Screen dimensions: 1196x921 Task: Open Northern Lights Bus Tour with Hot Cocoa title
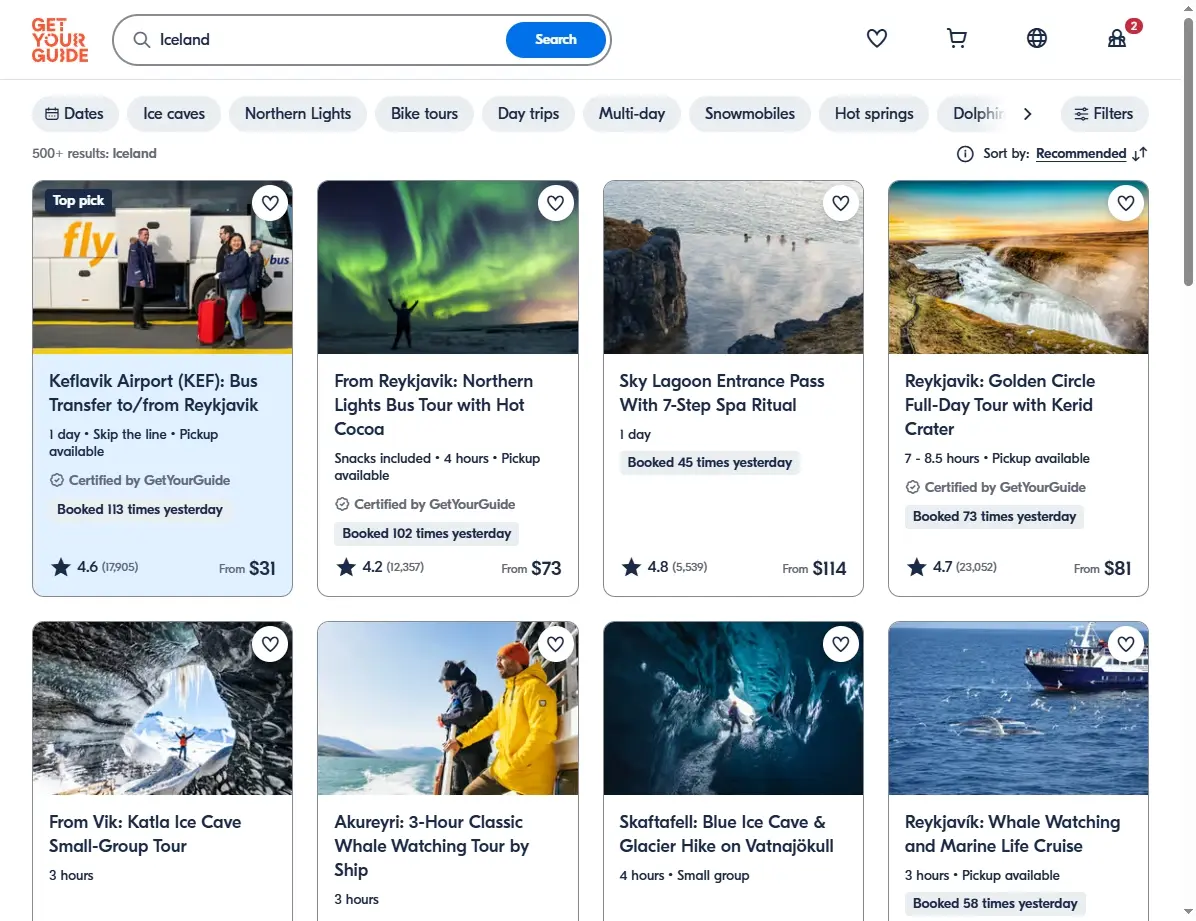433,405
